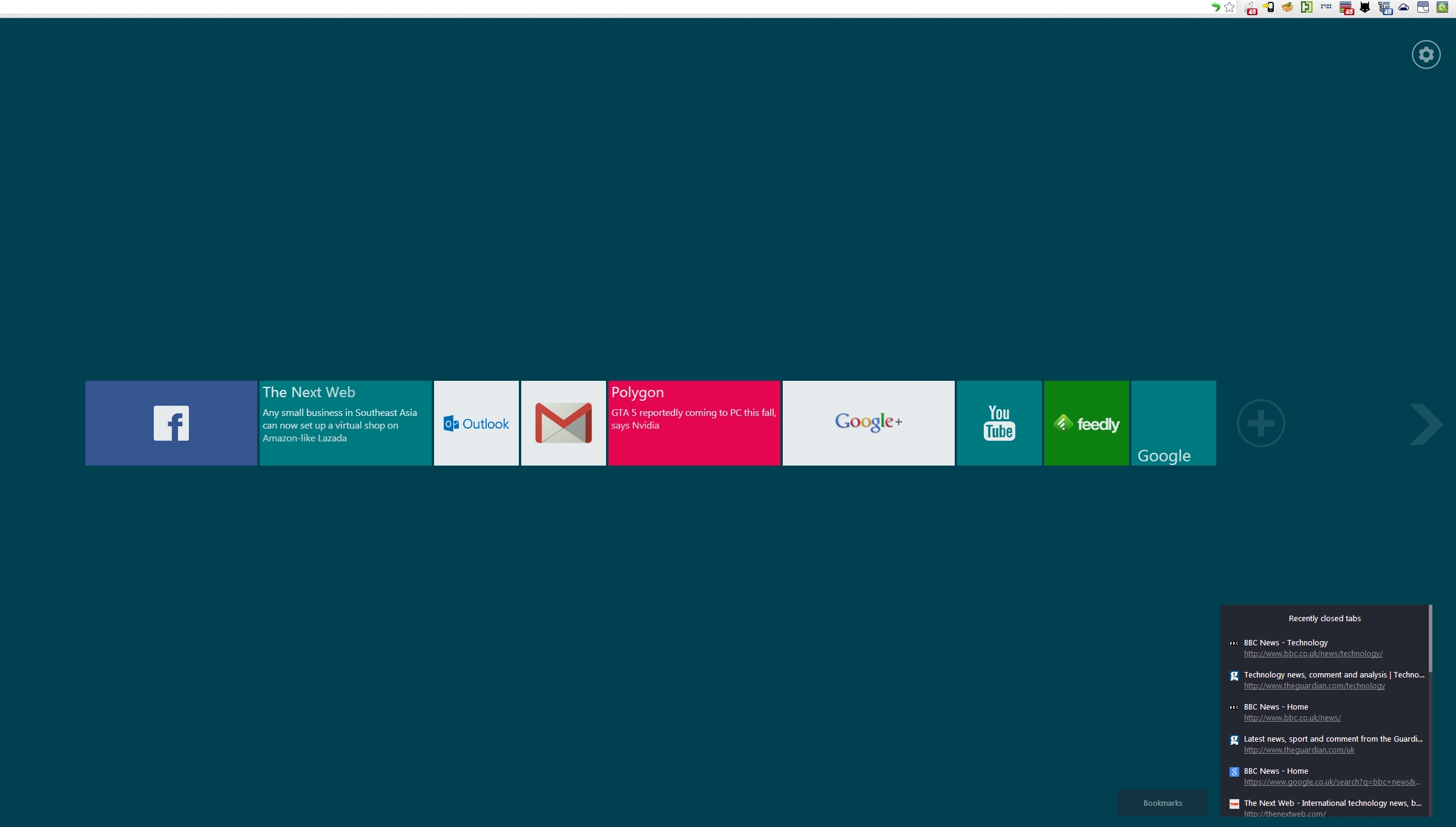This screenshot has height=827, width=1456.
Task: Reopen Latest news, sport and comment Guardian tab
Action: click(x=1333, y=739)
